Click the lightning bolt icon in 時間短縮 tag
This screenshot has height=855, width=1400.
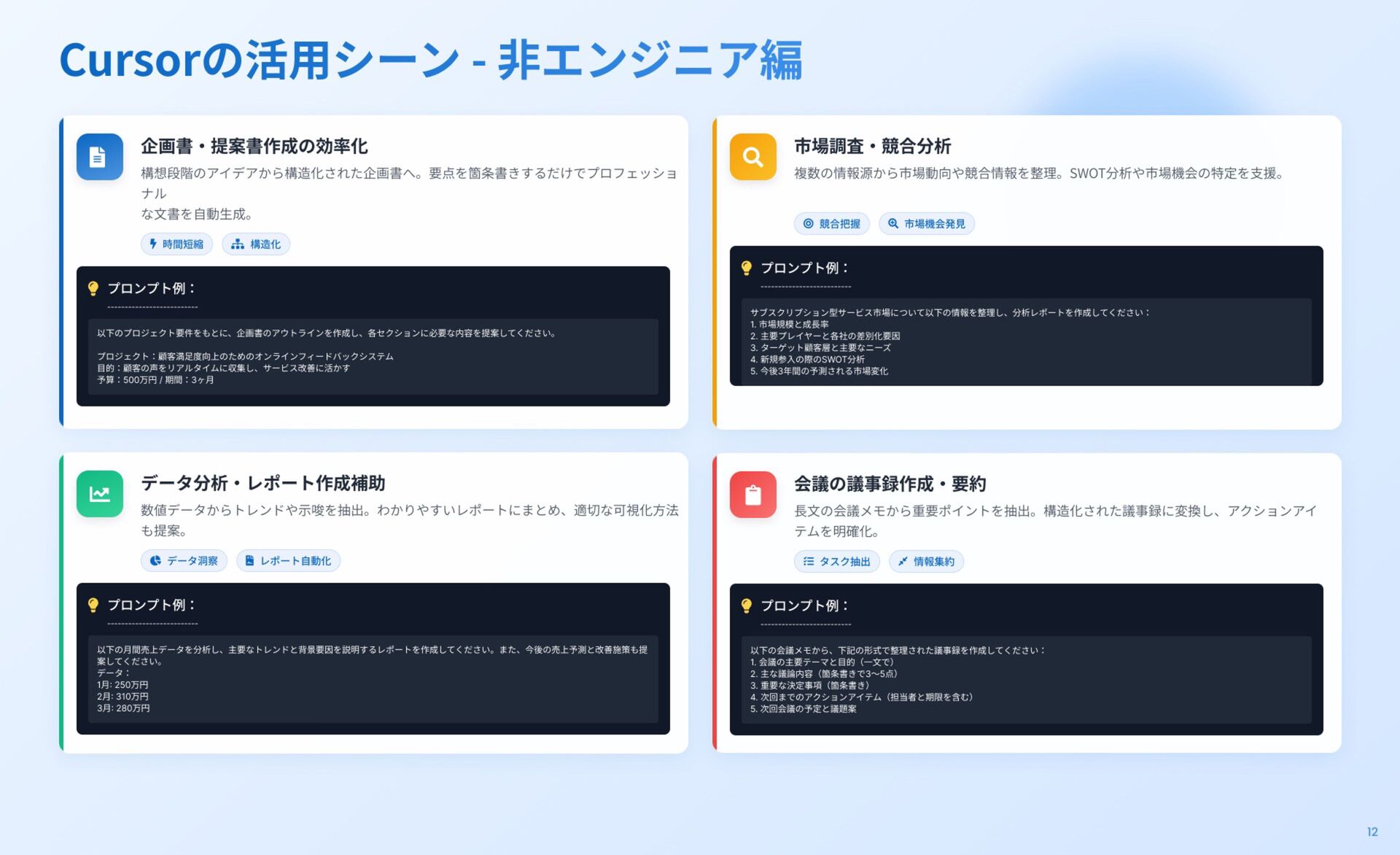click(153, 244)
